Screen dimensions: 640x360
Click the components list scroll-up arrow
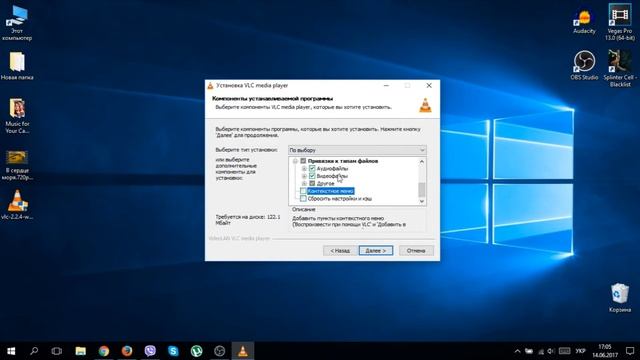coord(422,162)
